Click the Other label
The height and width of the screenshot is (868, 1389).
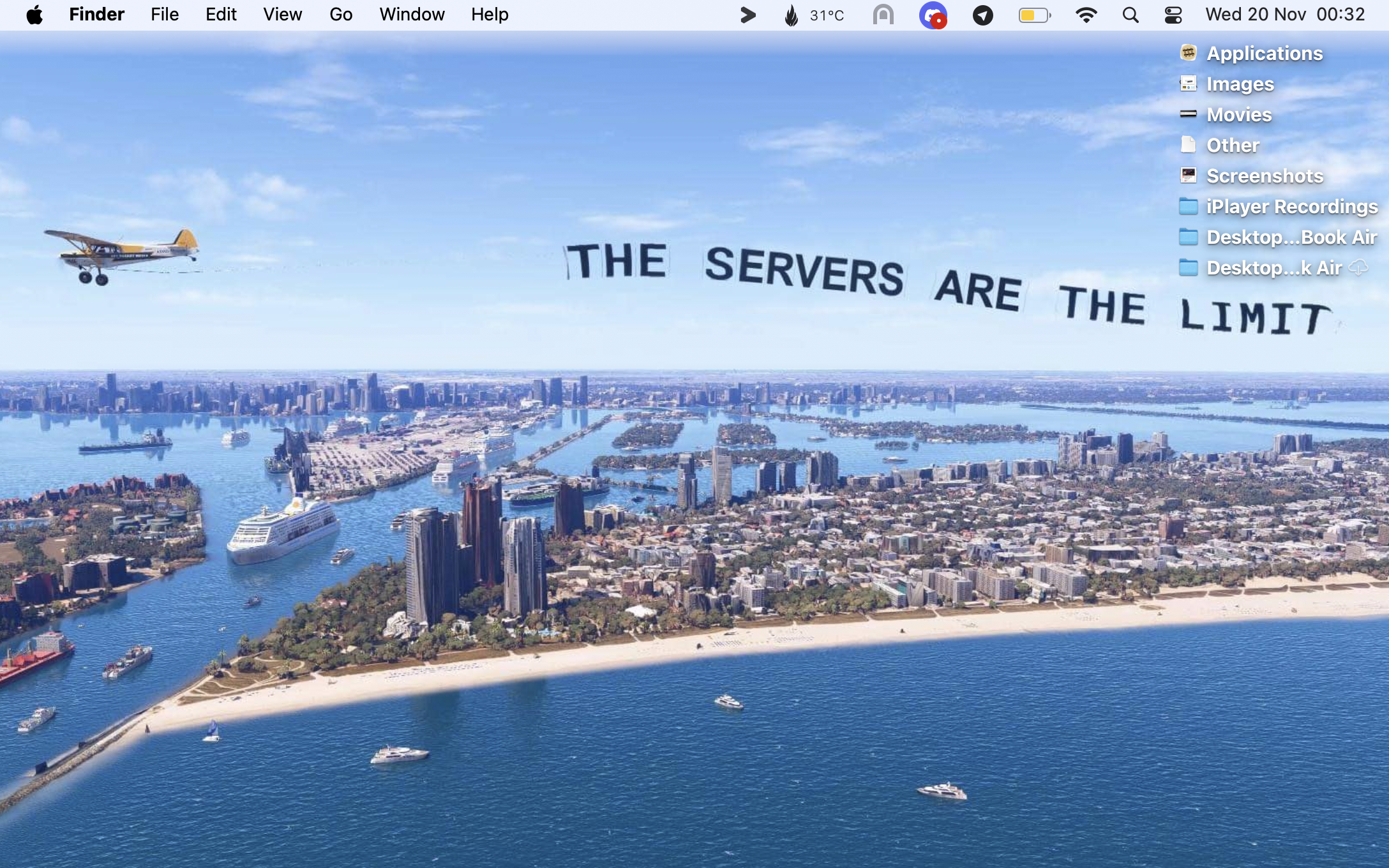click(1233, 145)
